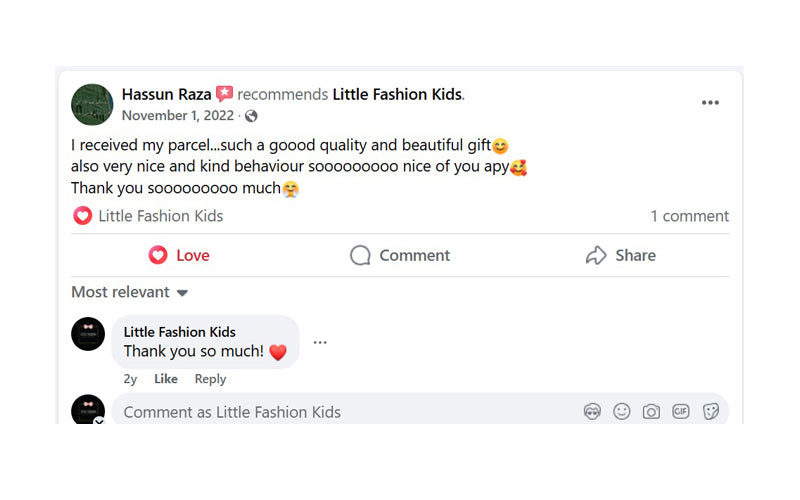Open post options three-dot menu
The width and height of the screenshot is (800, 500).
click(x=710, y=102)
